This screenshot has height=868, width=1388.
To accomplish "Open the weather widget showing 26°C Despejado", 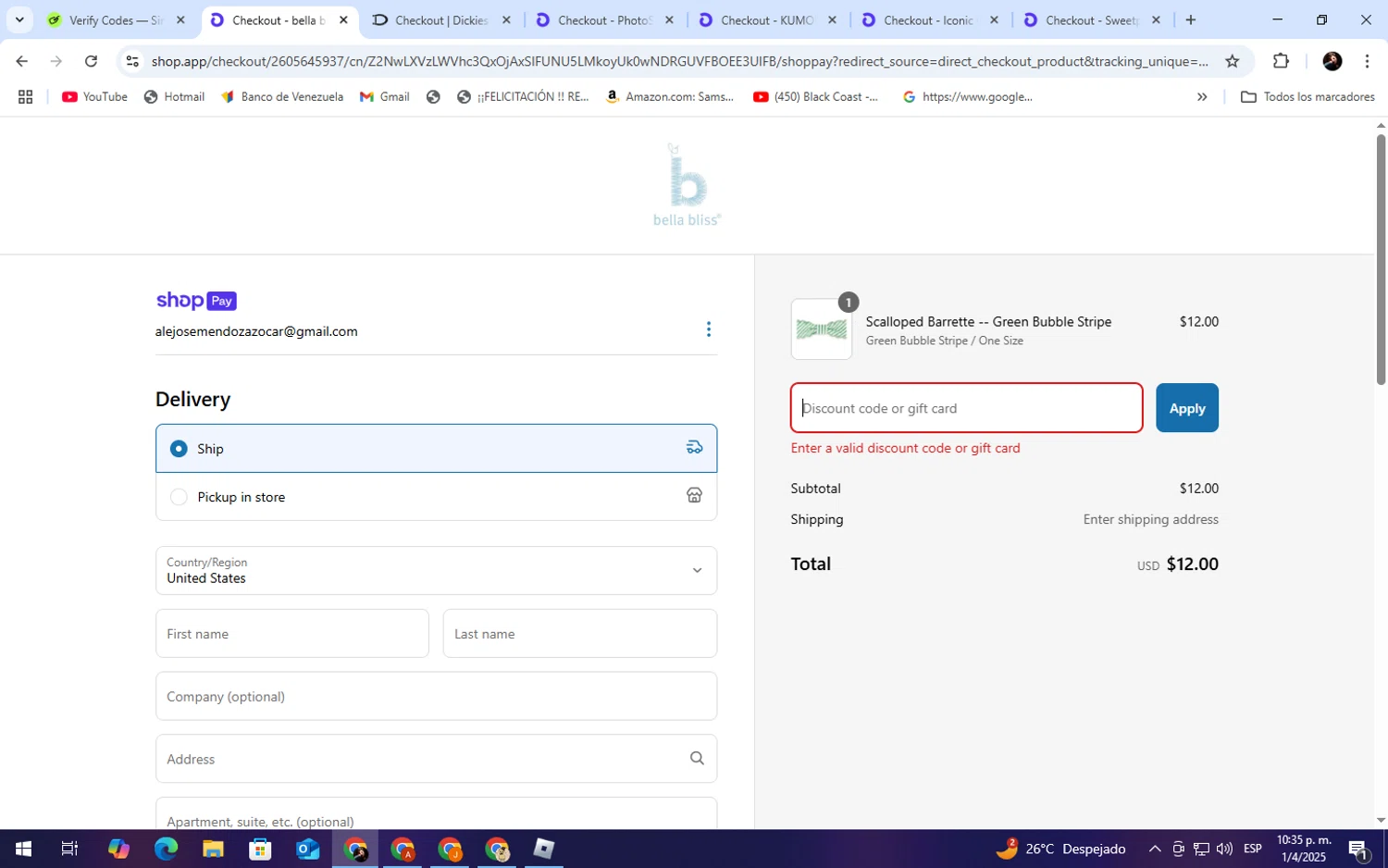I will 1061,849.
